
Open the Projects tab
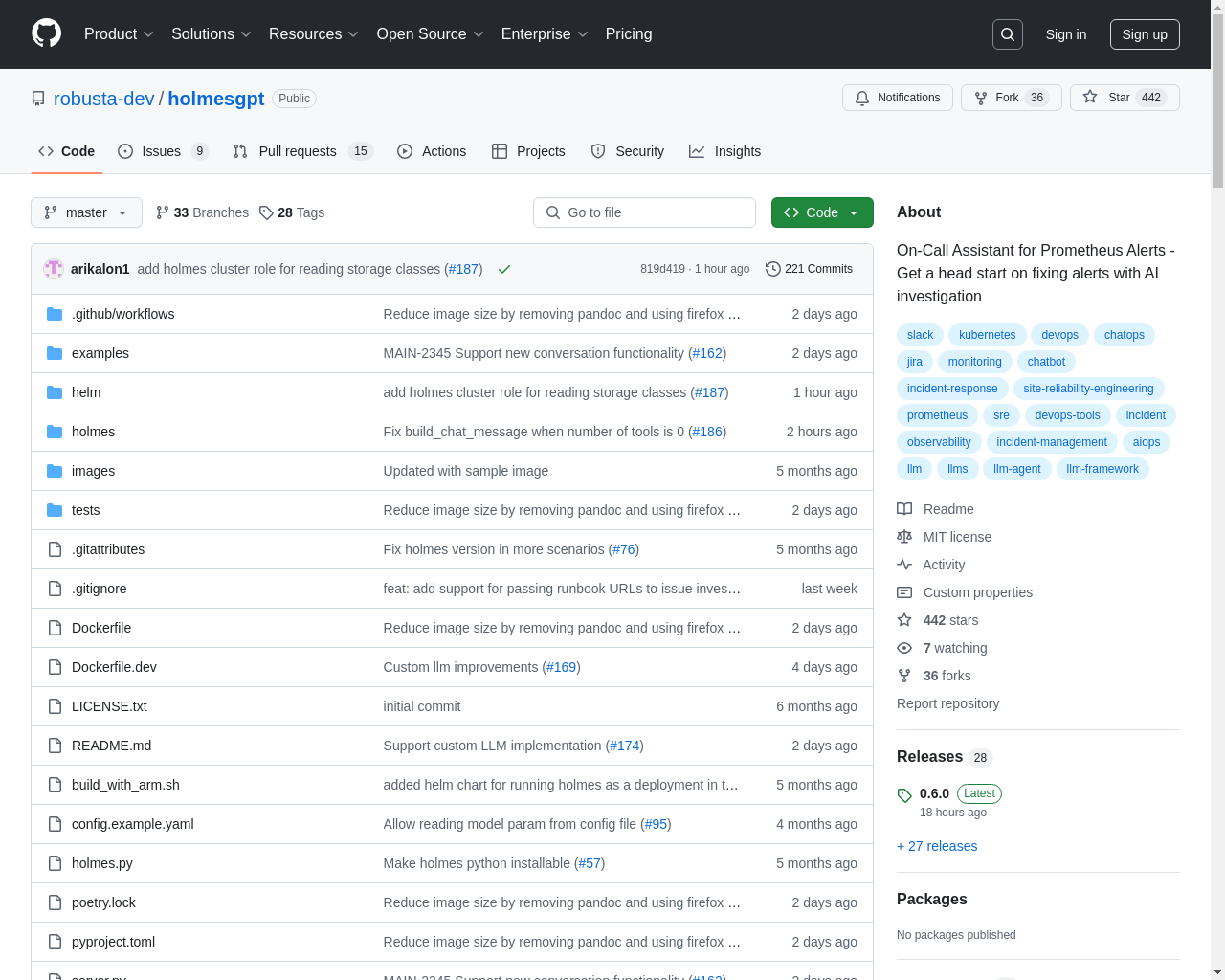coord(528,151)
